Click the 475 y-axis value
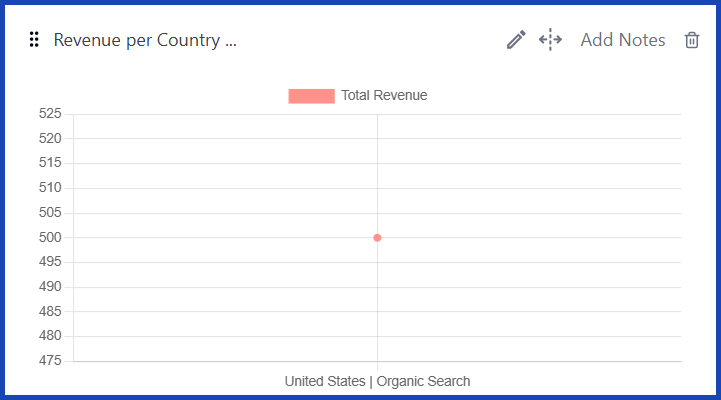 coord(50,360)
